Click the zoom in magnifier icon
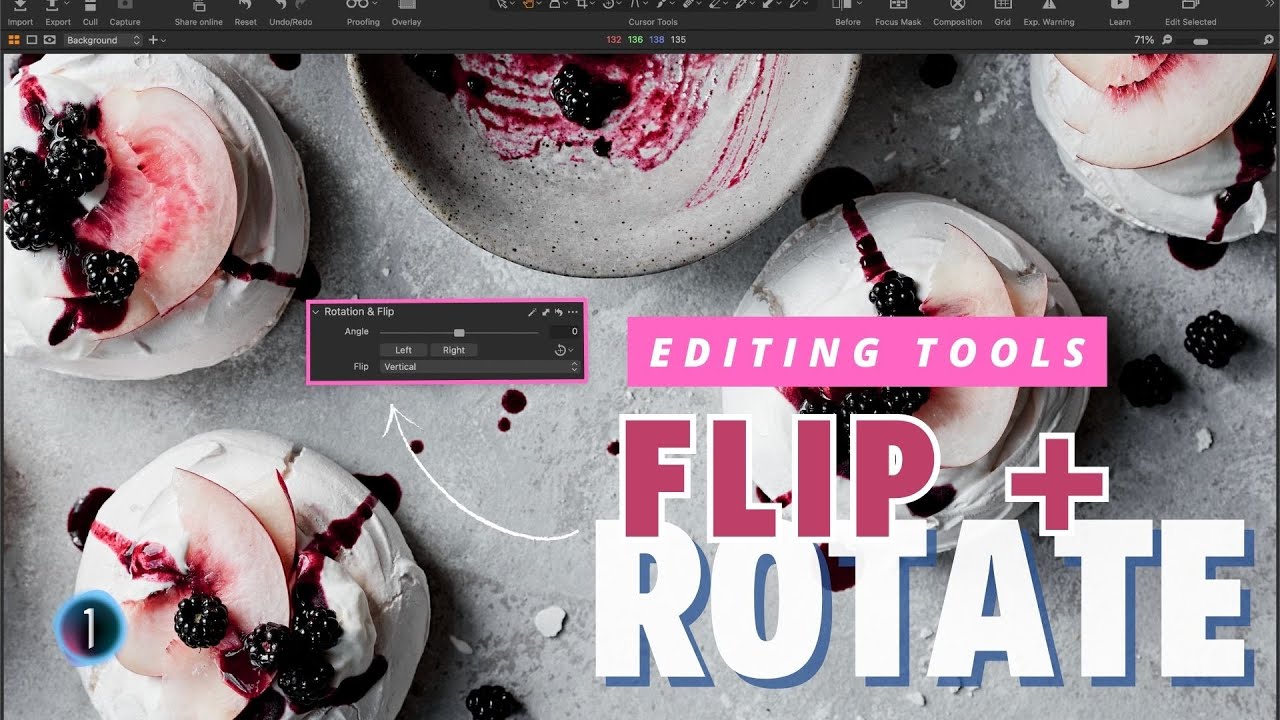1280x720 pixels. click(x=1268, y=40)
